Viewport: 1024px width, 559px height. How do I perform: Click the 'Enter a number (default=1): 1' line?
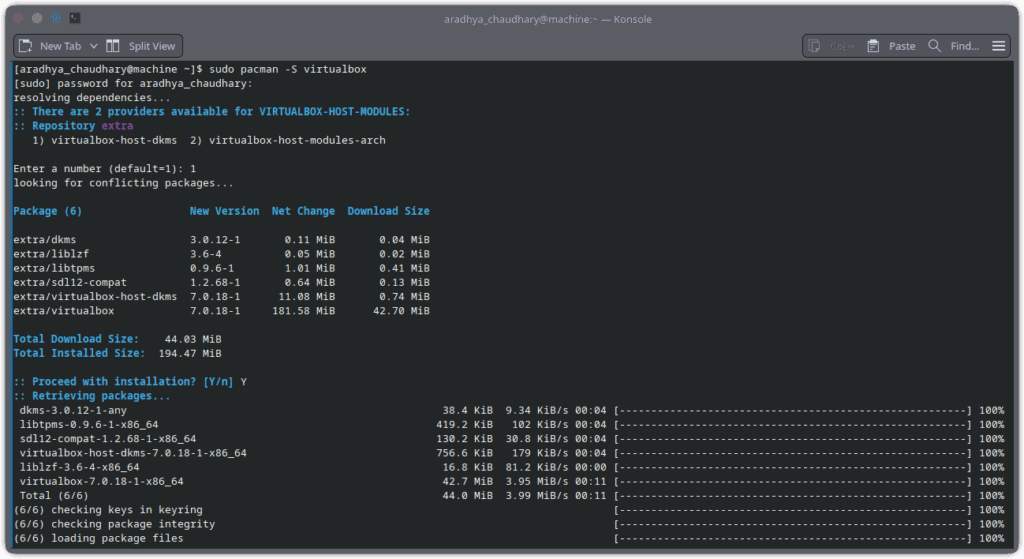coord(104,168)
